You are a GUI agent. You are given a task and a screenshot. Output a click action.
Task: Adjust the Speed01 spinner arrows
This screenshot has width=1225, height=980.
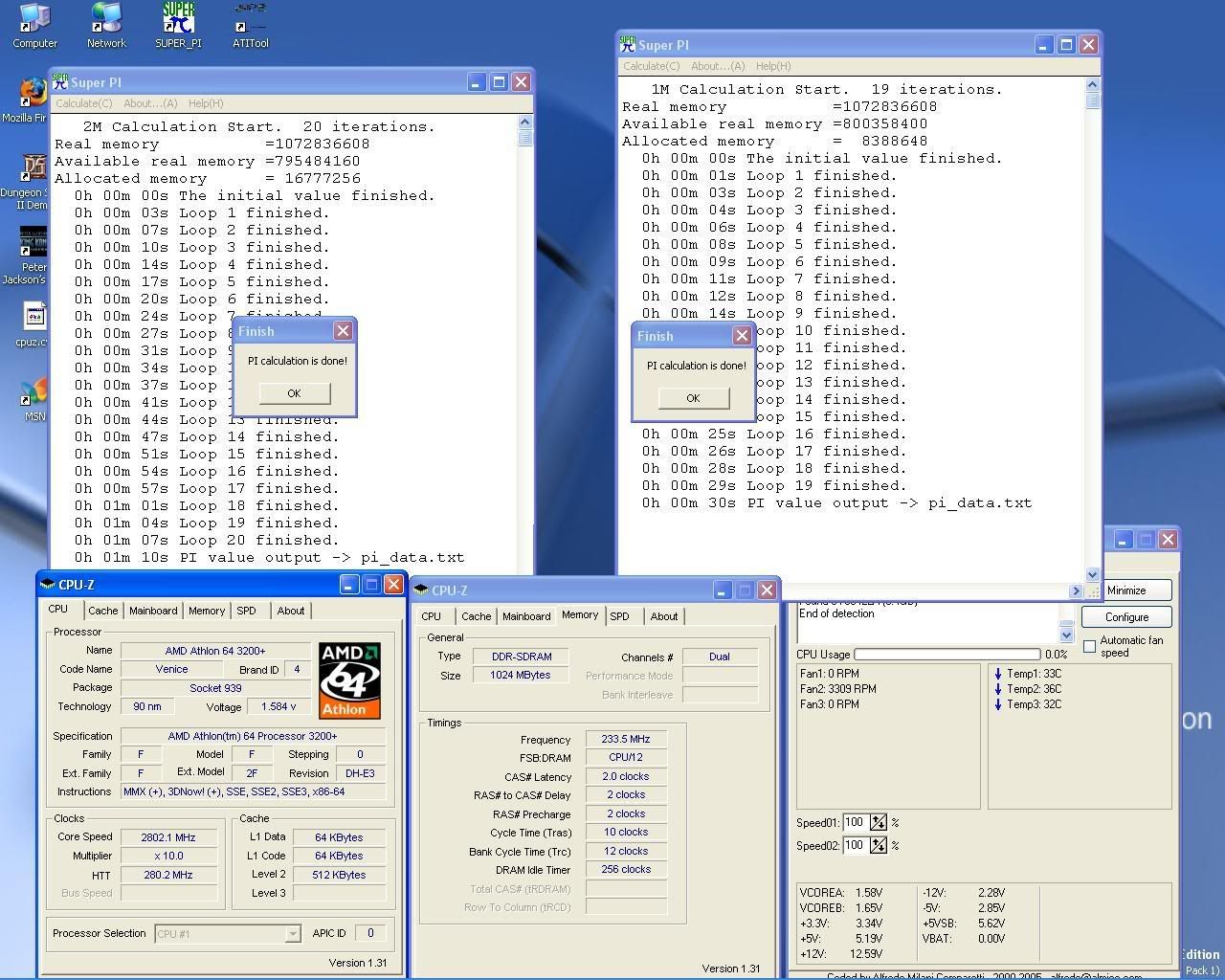point(879,823)
